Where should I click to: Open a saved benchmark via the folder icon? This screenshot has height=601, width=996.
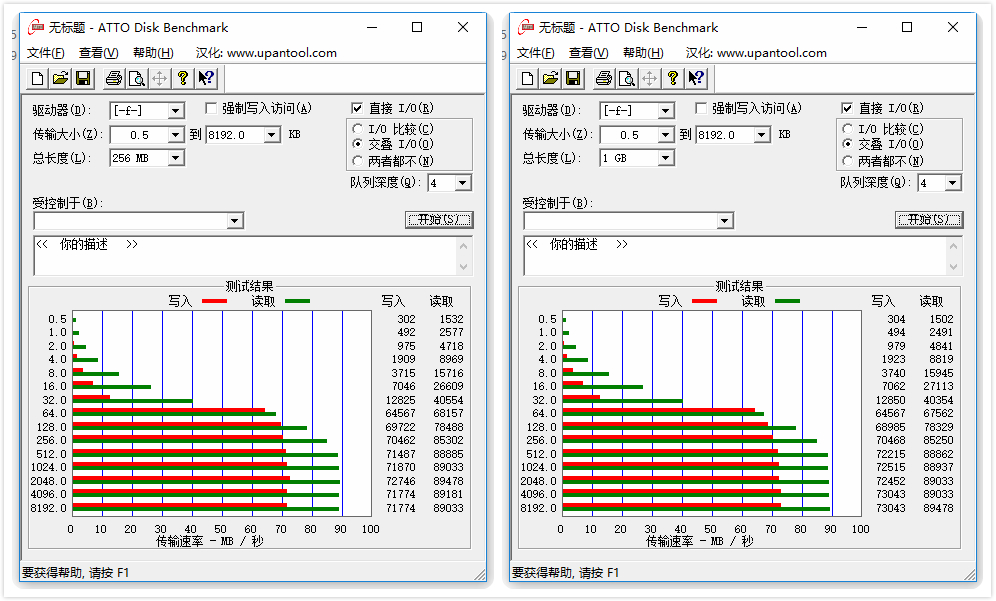[59, 78]
